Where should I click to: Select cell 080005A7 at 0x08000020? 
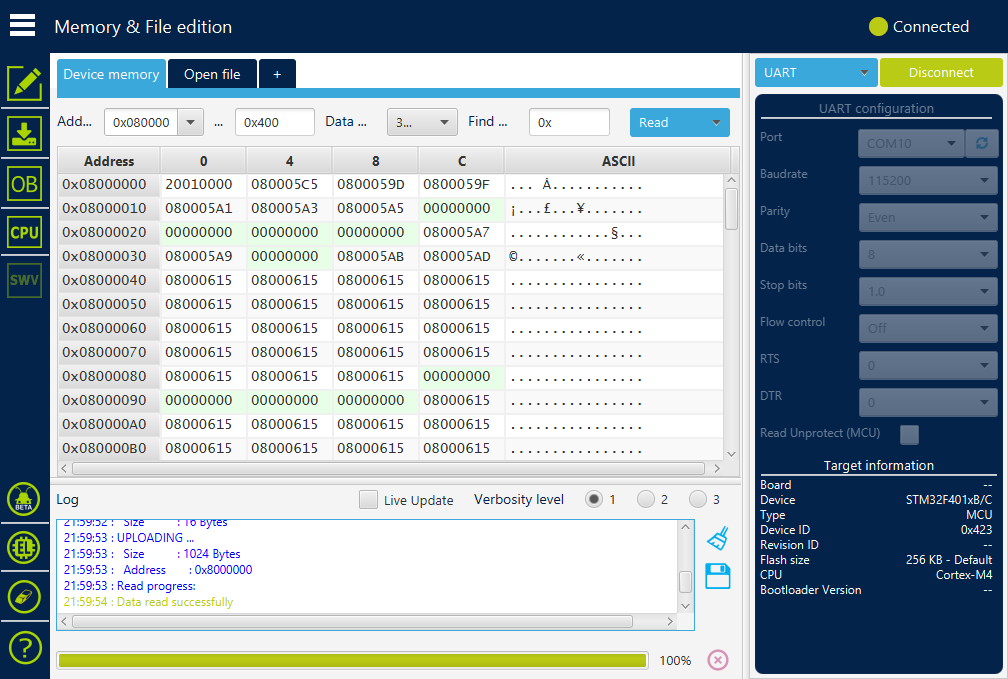462,233
